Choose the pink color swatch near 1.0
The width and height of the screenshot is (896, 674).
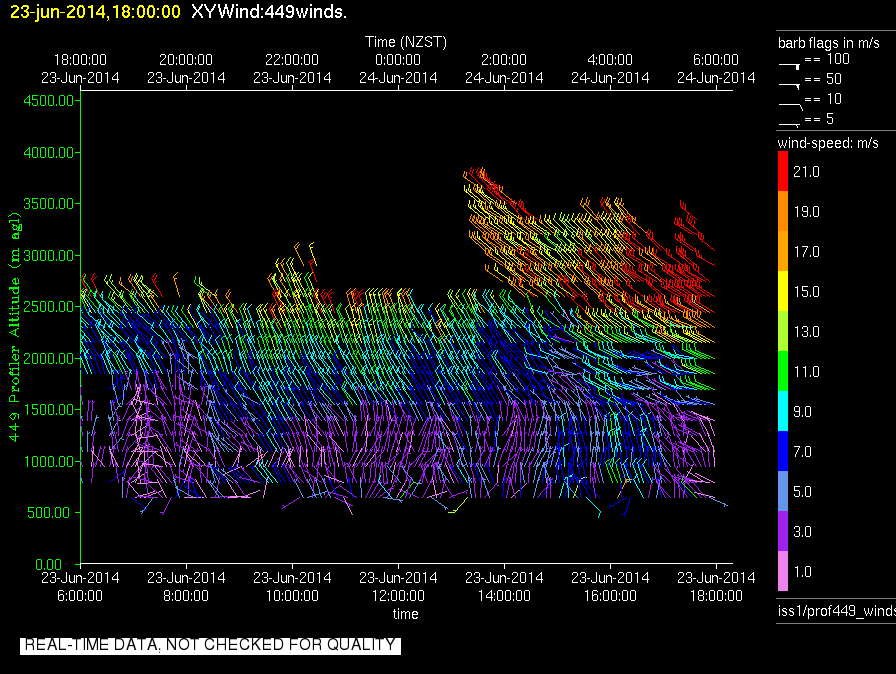[x=784, y=571]
